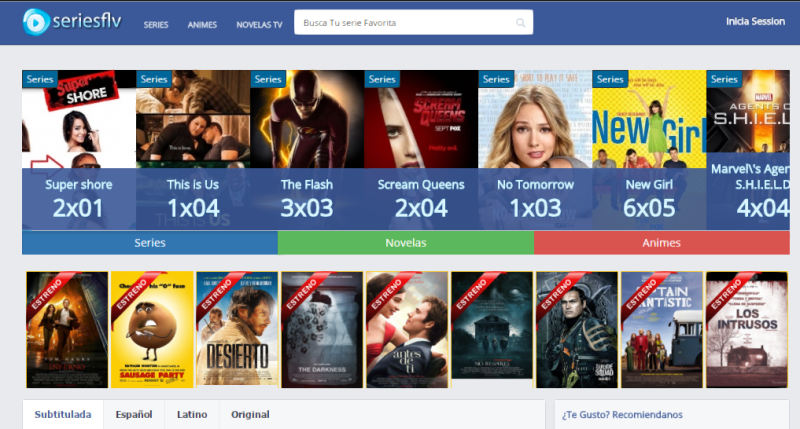Open The Flash 3x03 episode card
Image resolution: width=800 pixels, height=429 pixels.
307,149
